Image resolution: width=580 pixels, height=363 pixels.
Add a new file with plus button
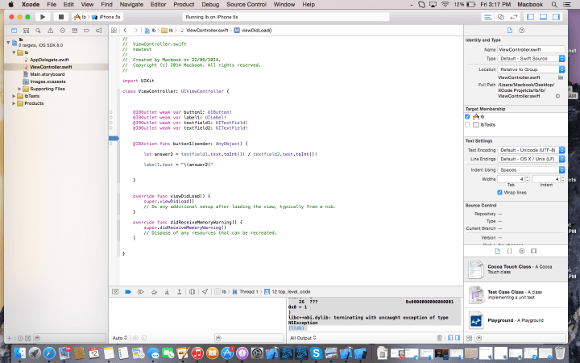(x=9, y=338)
